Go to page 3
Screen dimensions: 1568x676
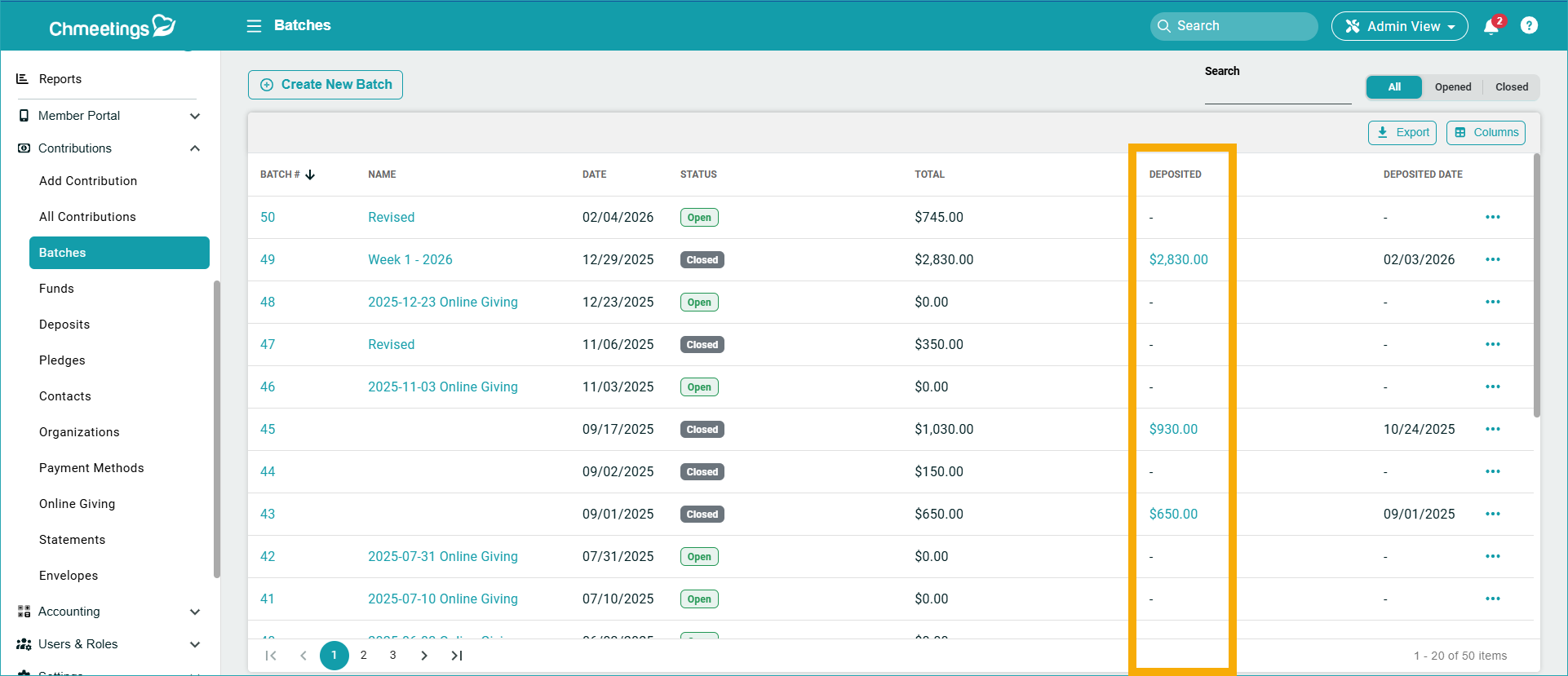393,656
